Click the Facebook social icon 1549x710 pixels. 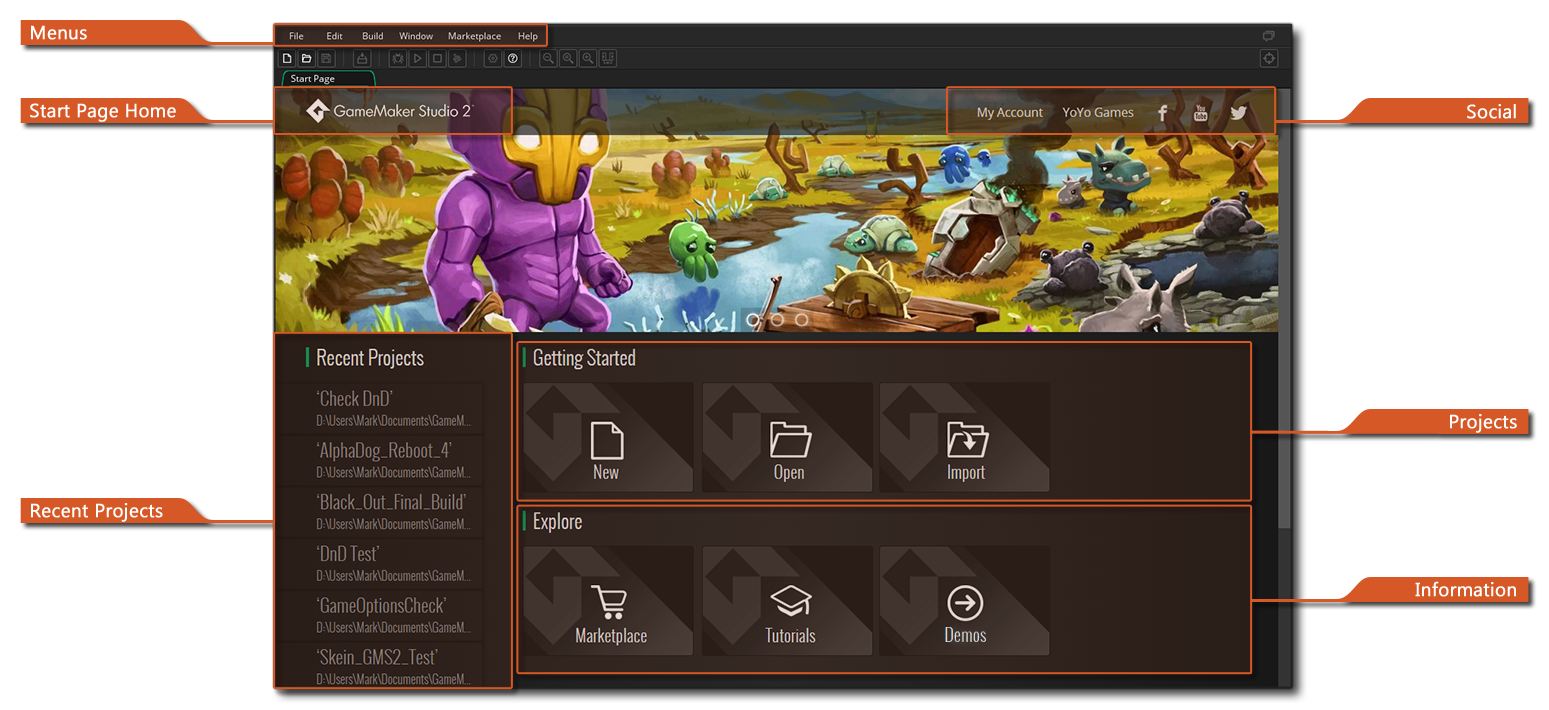(x=1161, y=113)
